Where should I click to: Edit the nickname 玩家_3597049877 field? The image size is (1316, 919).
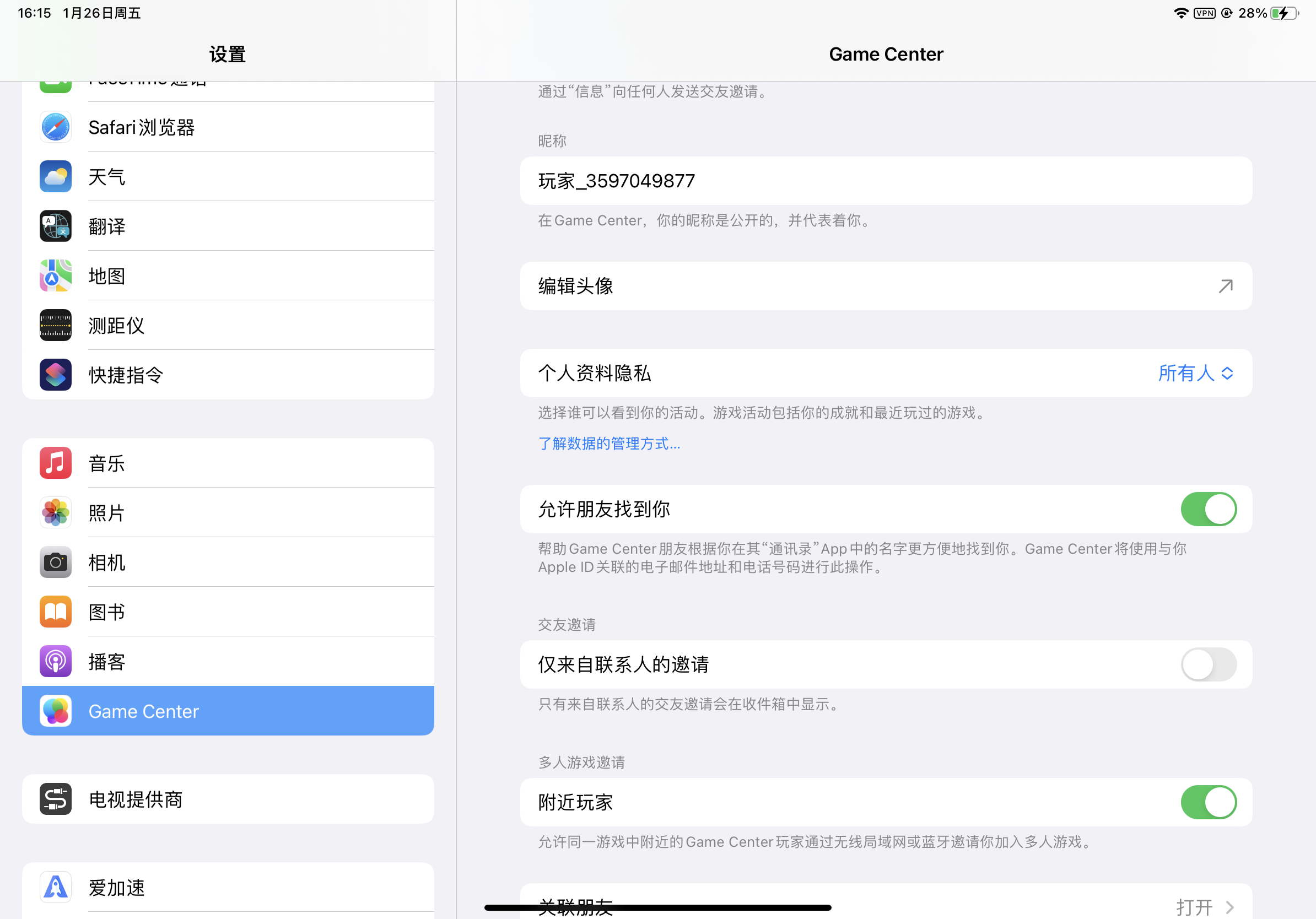[x=886, y=181]
